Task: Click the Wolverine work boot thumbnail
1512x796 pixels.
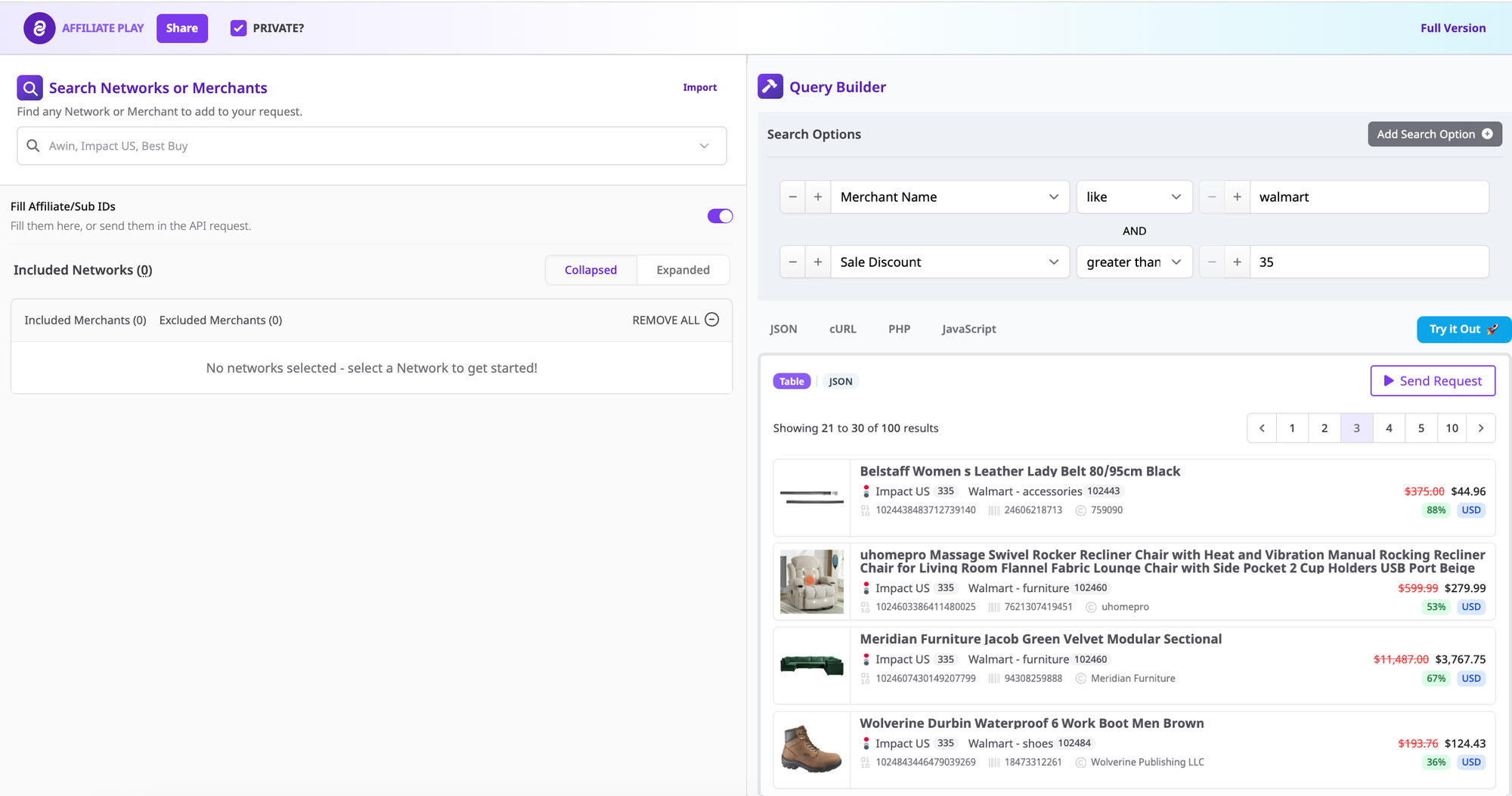Action: tap(812, 749)
